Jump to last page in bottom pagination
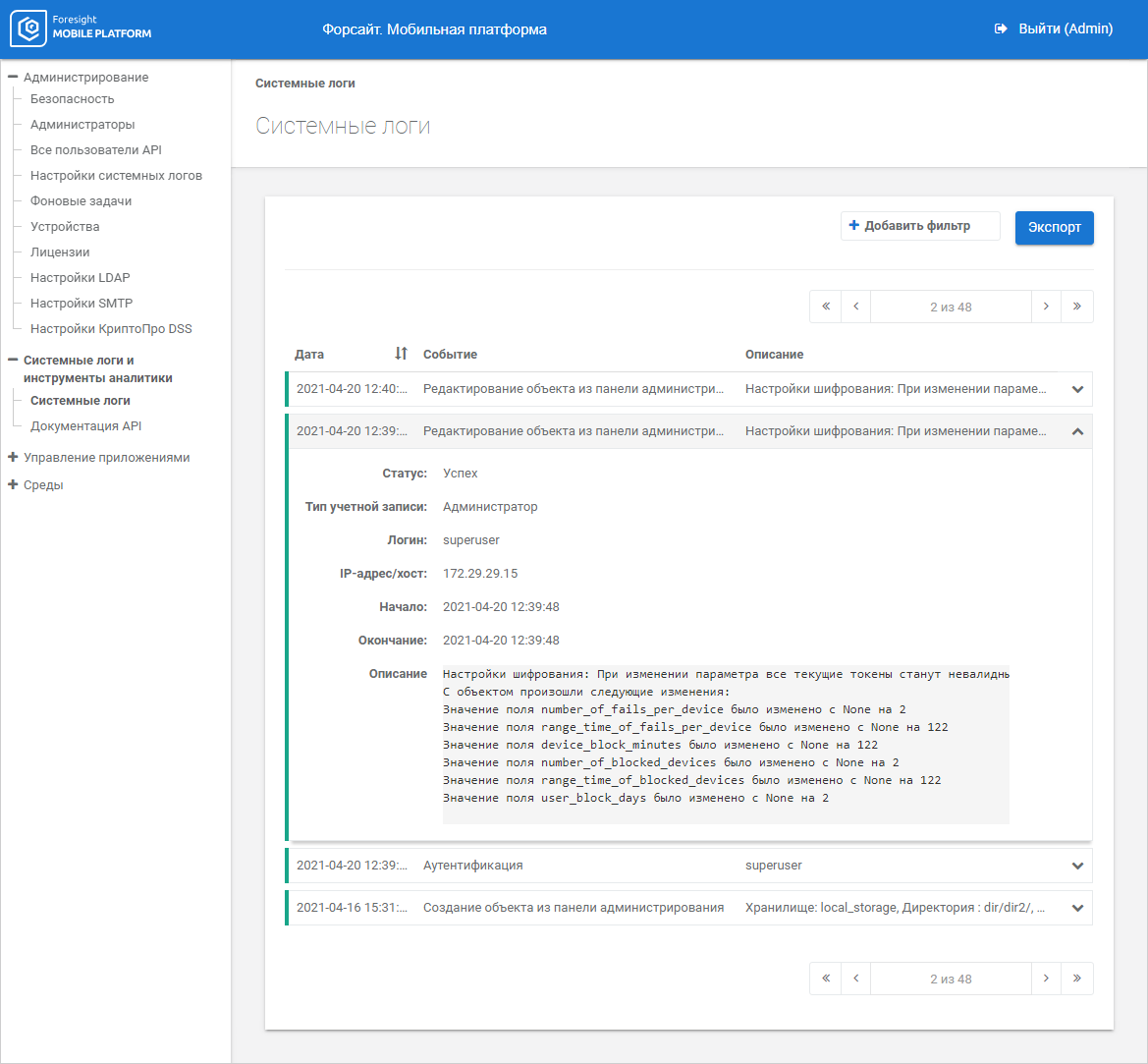Viewport: 1148px width, 1064px height. (1077, 979)
